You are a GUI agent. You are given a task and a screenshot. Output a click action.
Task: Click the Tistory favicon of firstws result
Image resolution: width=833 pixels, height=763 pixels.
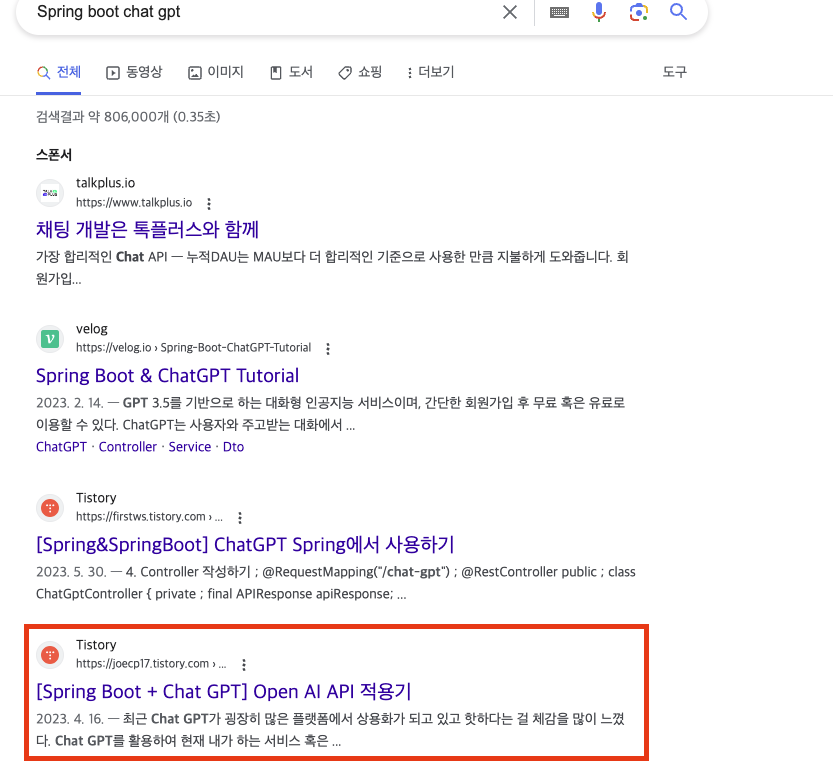(x=50, y=508)
